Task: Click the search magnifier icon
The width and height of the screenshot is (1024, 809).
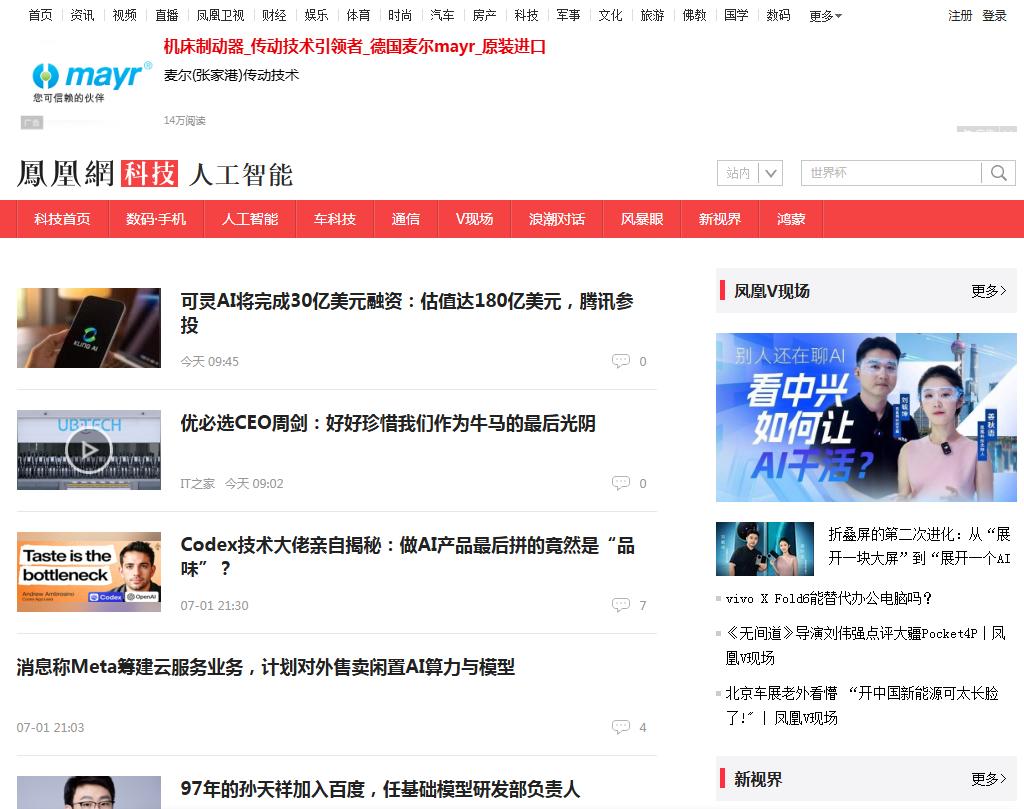Action: coord(999,173)
